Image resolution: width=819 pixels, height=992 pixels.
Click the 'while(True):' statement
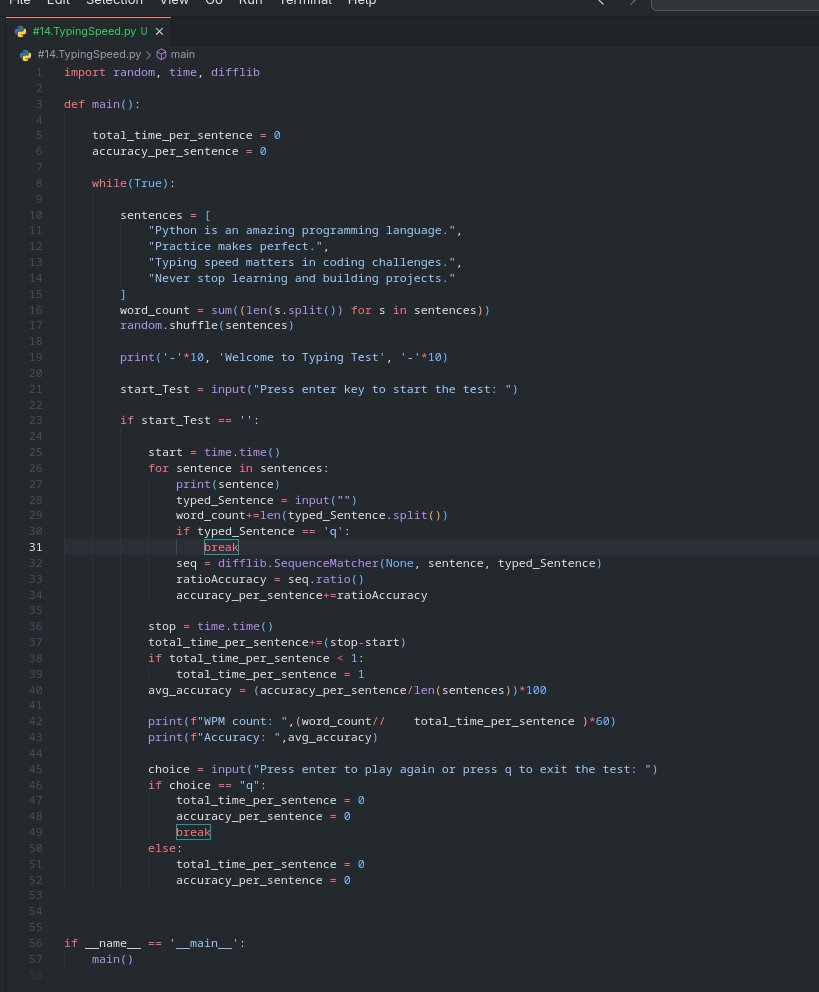[133, 183]
